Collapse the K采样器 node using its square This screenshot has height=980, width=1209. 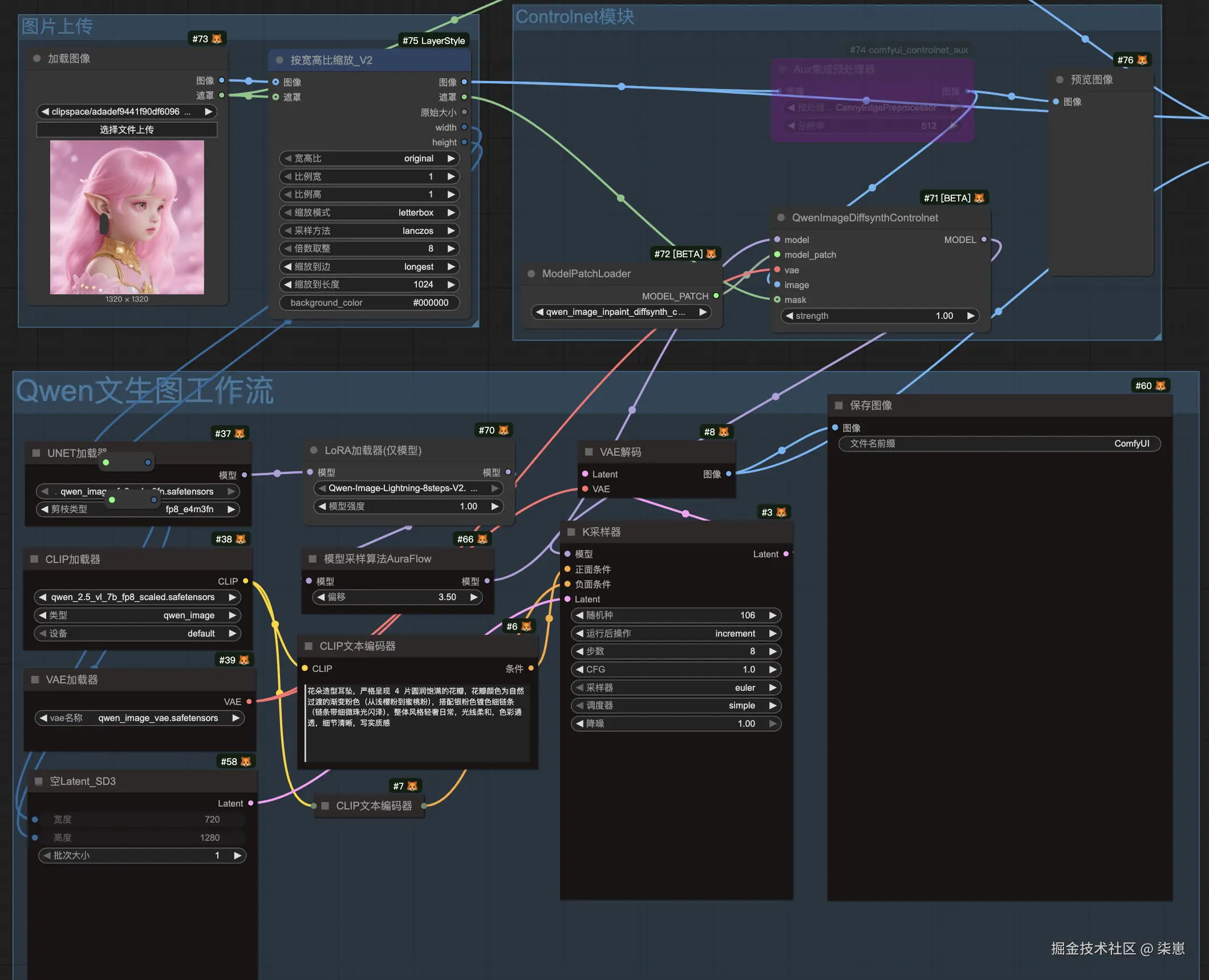(571, 532)
